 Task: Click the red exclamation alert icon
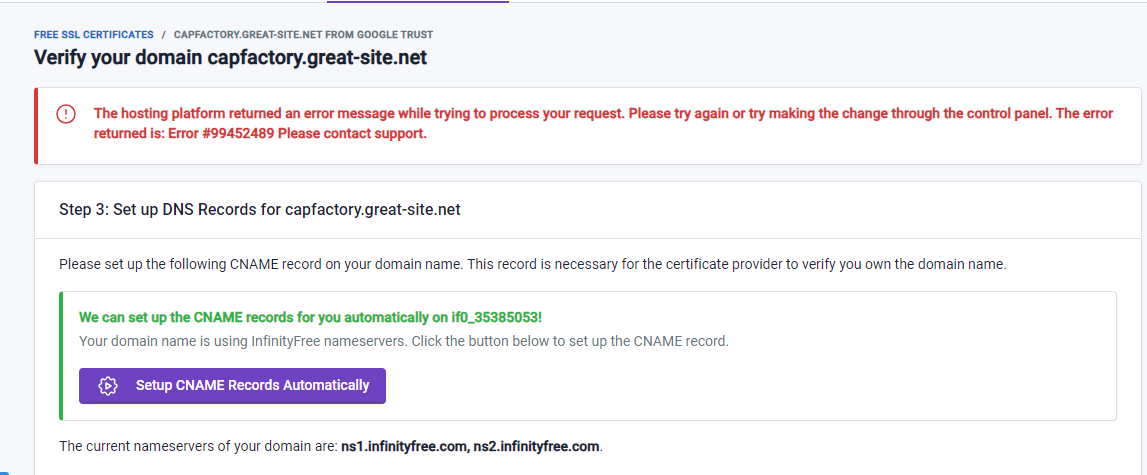(66, 114)
